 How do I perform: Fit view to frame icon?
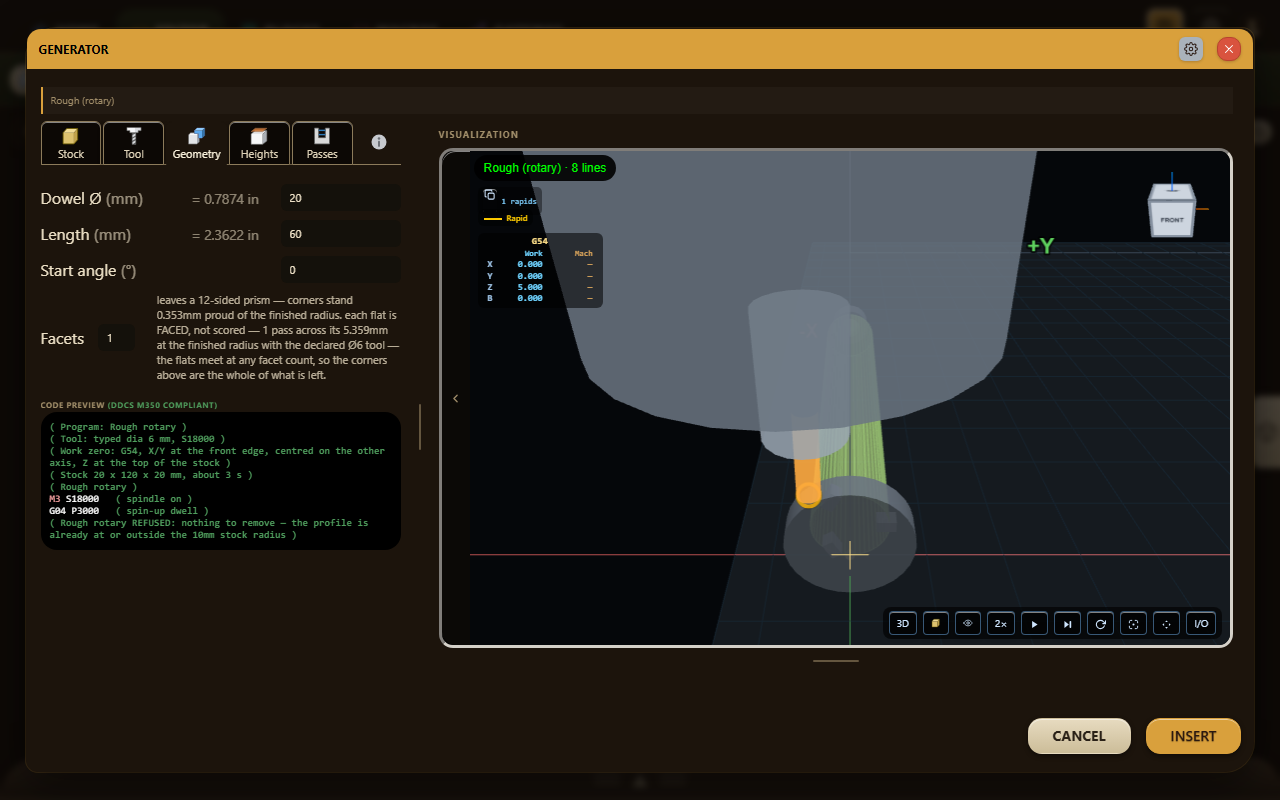point(1134,623)
